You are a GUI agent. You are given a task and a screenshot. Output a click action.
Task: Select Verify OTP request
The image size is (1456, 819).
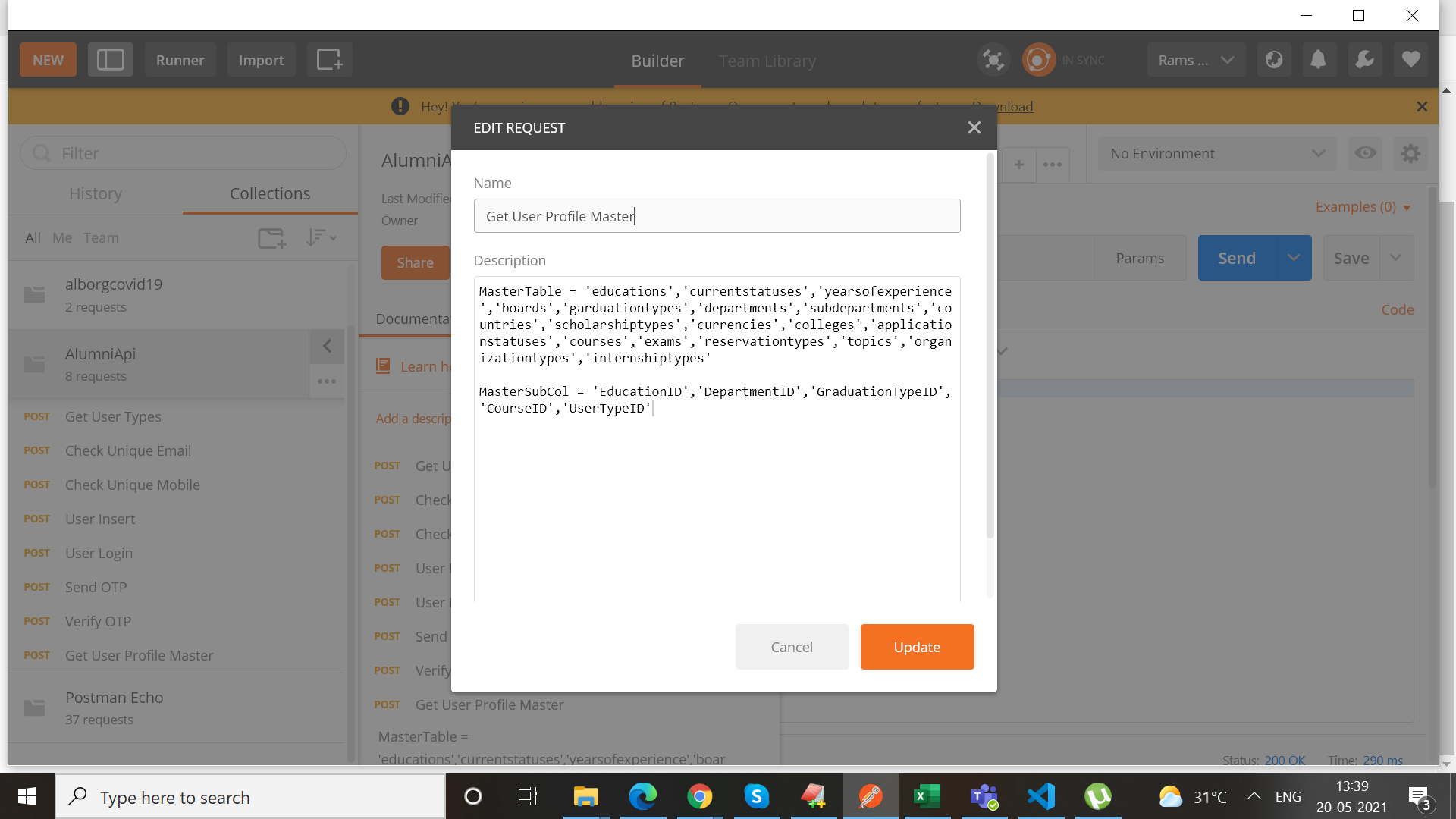pos(98,621)
